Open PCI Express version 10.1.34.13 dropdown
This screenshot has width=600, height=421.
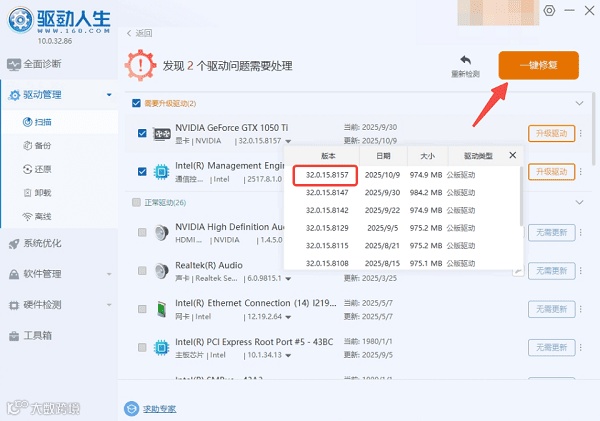tap(288, 355)
